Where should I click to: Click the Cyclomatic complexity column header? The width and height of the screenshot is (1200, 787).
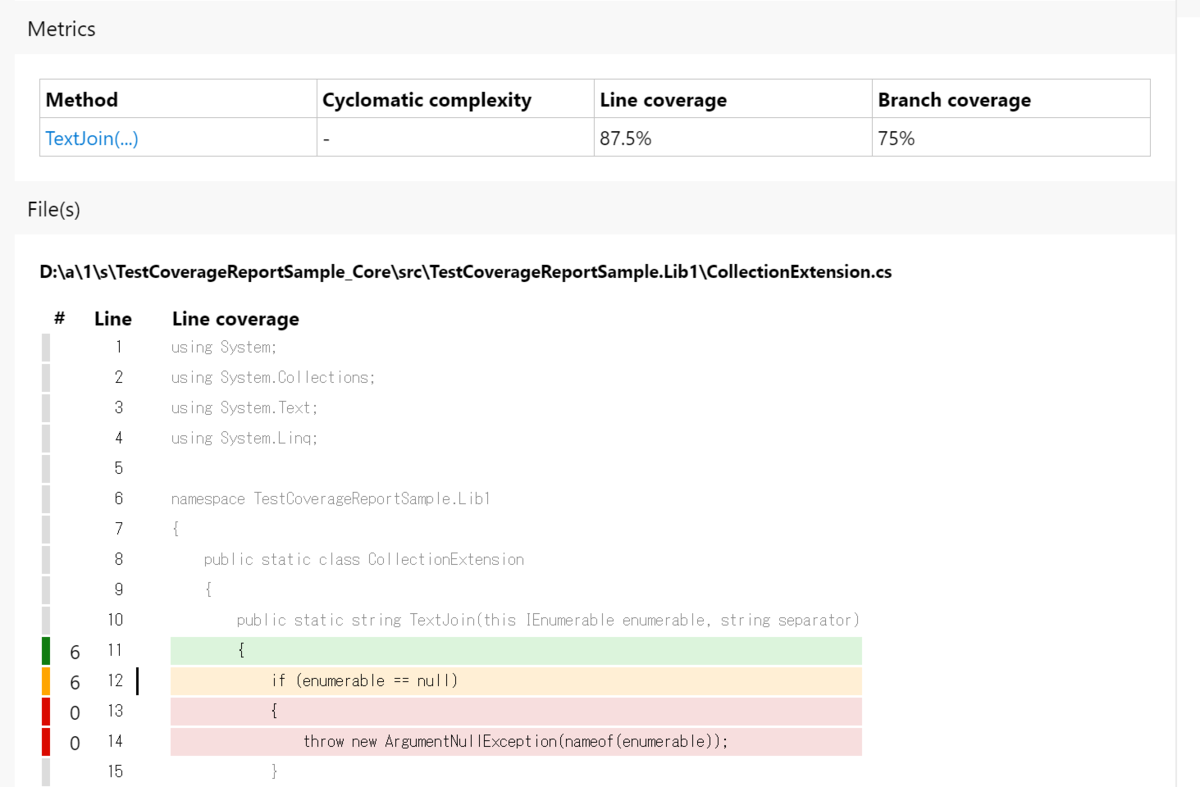pos(427,100)
